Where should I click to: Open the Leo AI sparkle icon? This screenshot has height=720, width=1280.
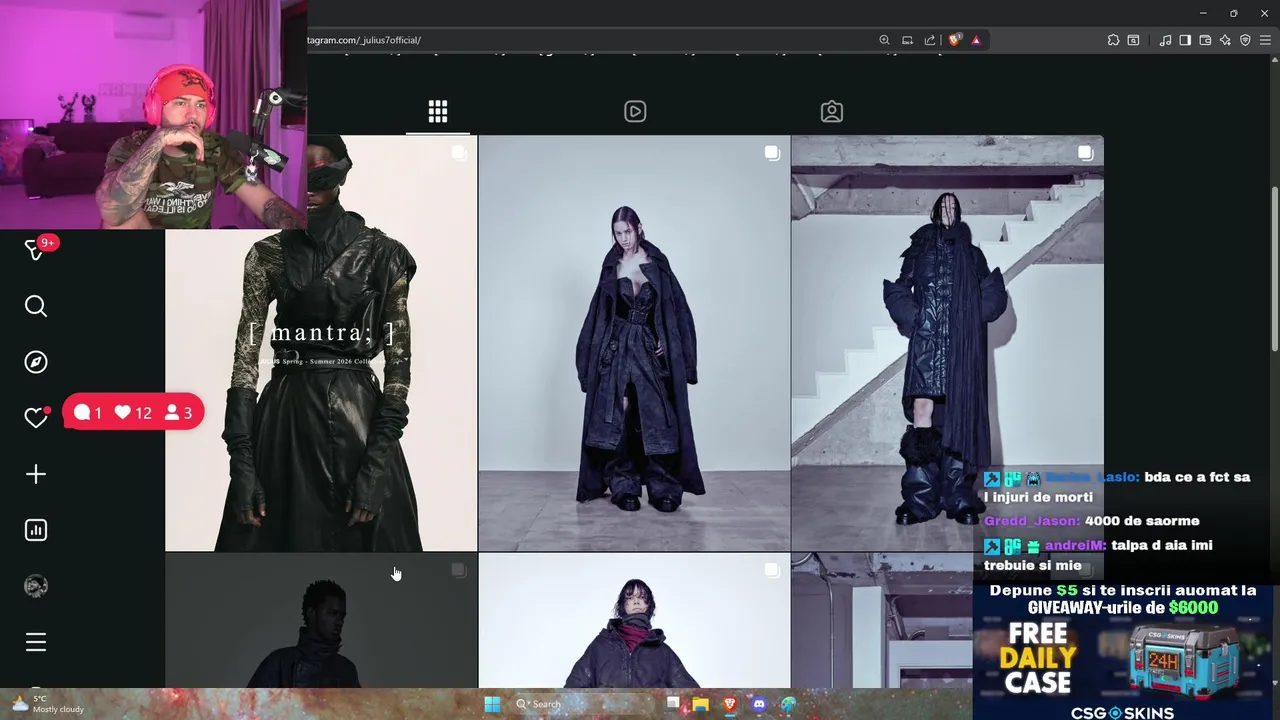click(x=1225, y=40)
